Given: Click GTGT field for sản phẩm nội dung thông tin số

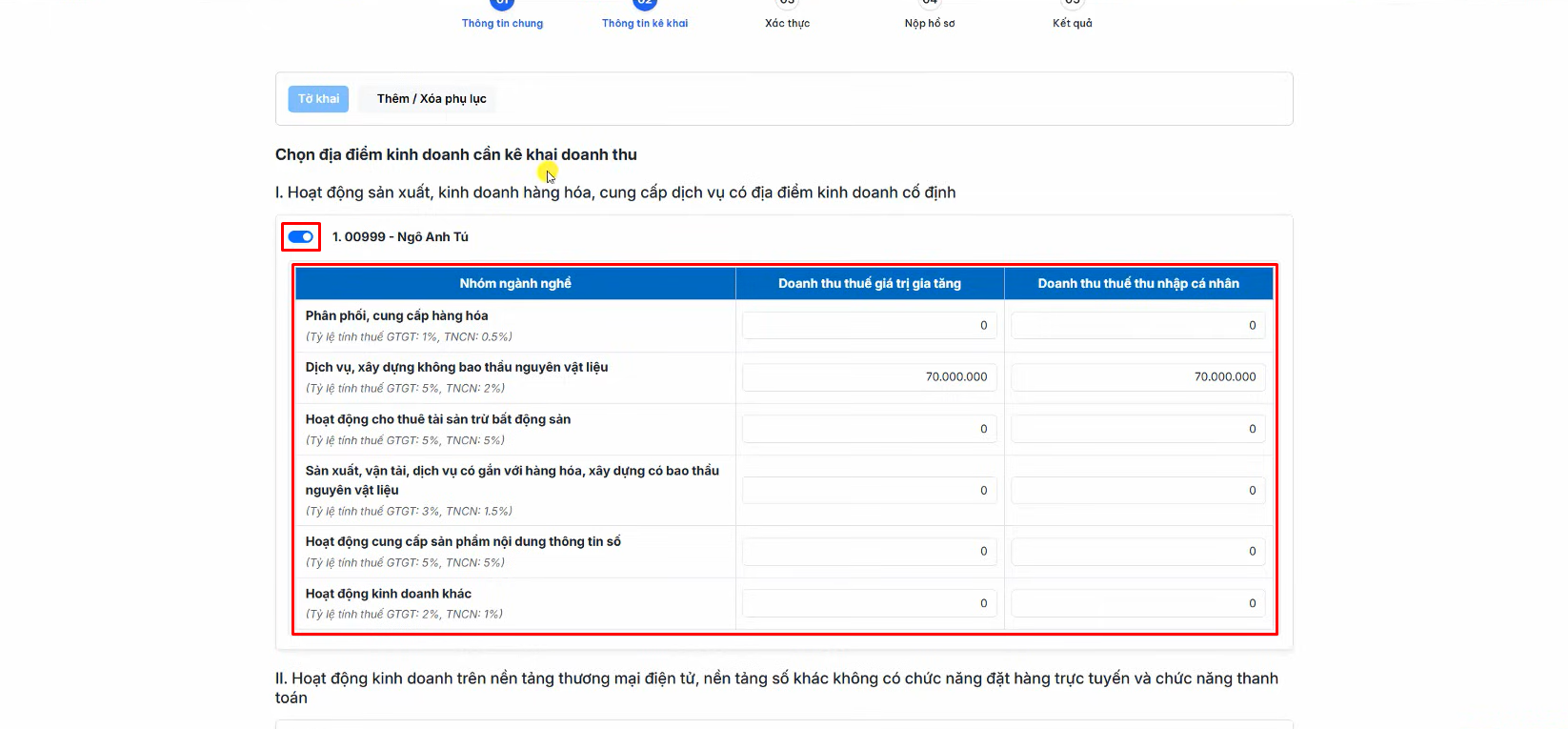Looking at the screenshot, I should [870, 552].
